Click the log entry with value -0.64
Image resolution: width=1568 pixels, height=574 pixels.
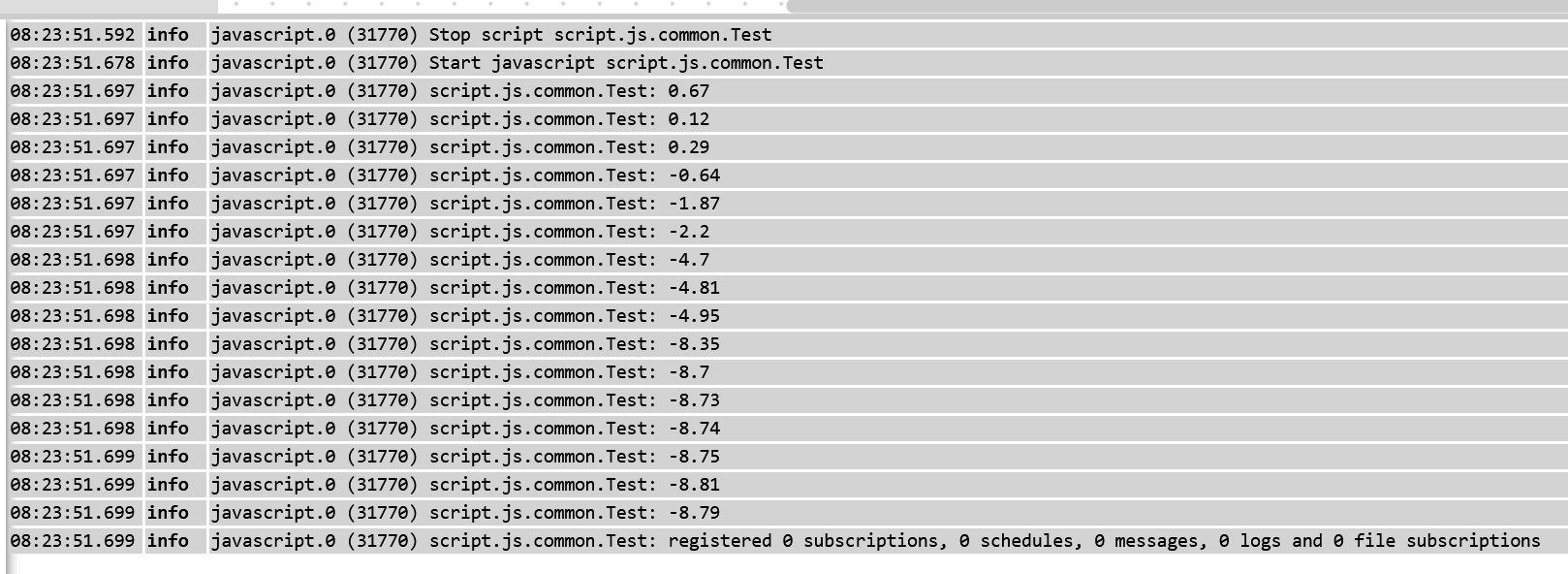coord(787,175)
